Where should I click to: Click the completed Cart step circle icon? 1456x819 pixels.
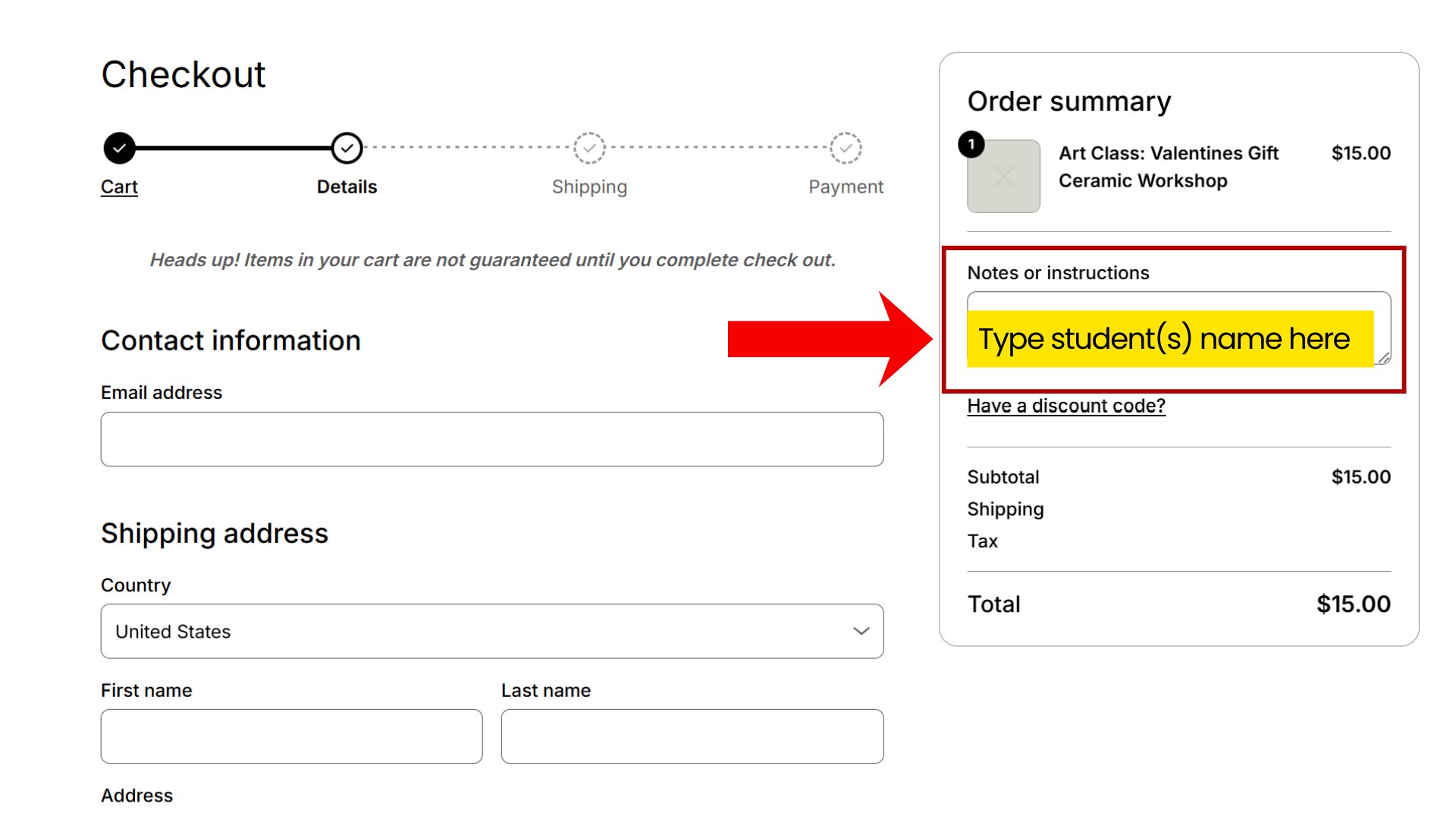119,148
